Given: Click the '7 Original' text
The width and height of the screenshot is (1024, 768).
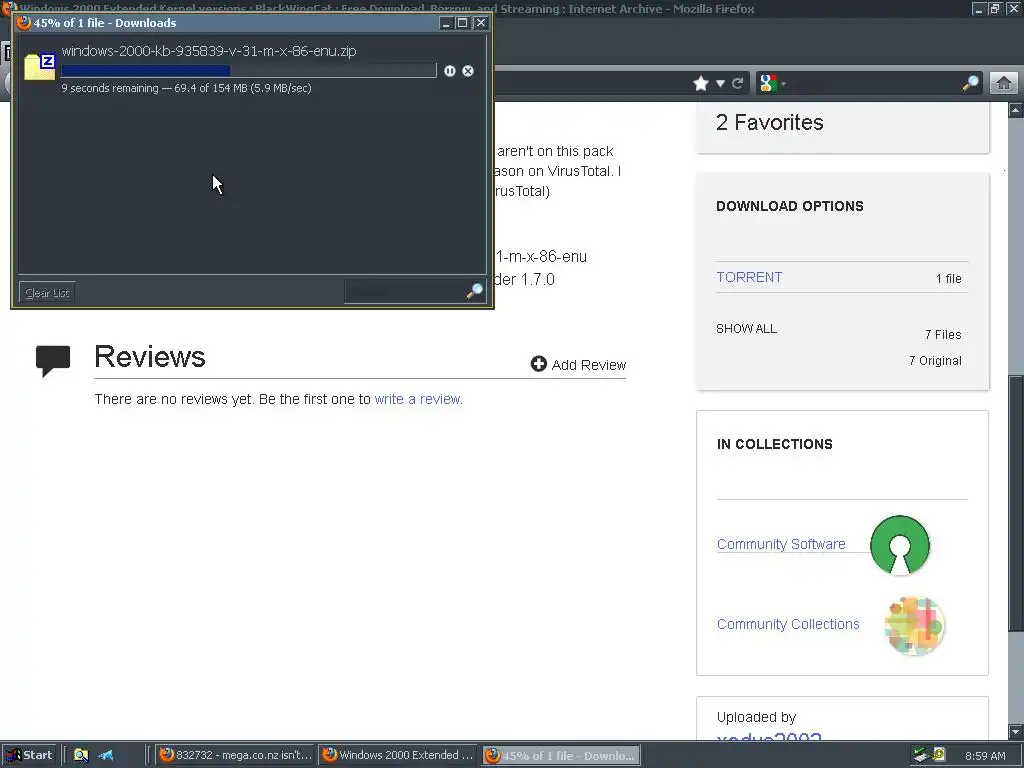Looking at the screenshot, I should (935, 360).
